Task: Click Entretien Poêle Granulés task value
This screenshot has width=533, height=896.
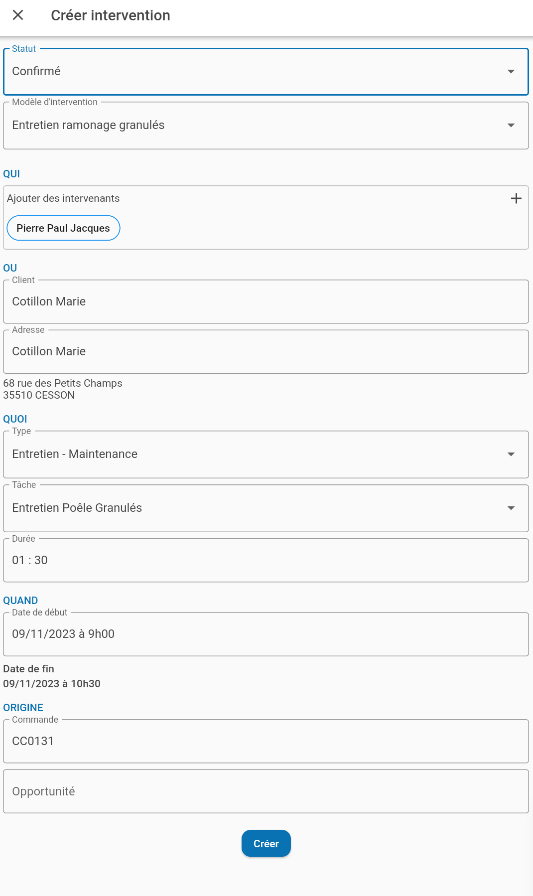Action: 77,508
